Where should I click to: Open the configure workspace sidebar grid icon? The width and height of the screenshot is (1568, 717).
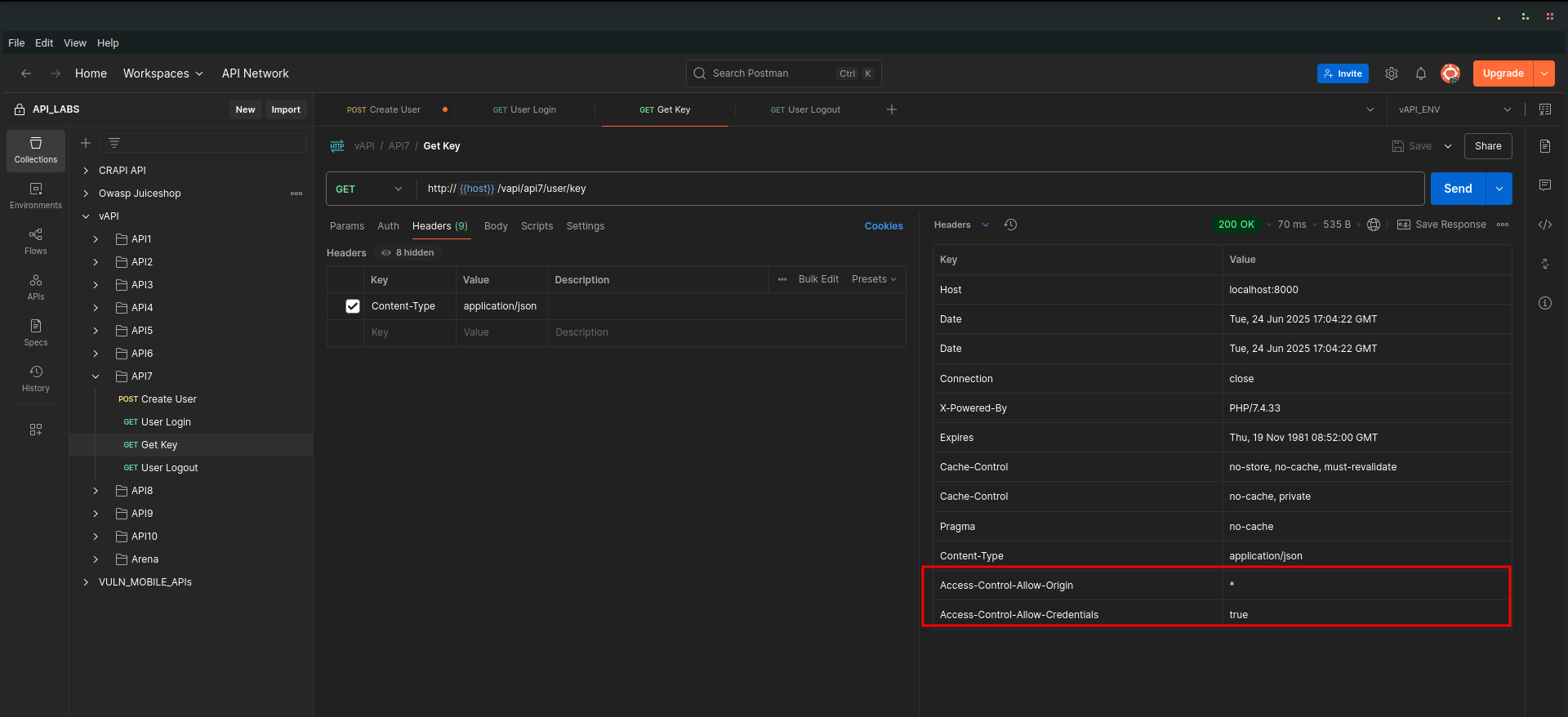(36, 430)
